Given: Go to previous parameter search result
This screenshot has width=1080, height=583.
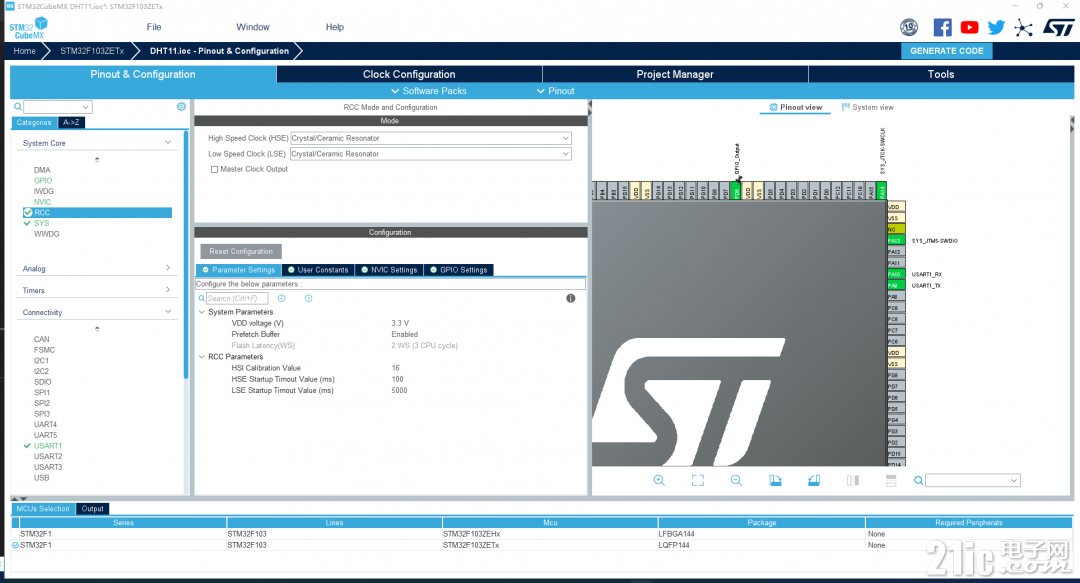Looking at the screenshot, I should coord(282,298).
